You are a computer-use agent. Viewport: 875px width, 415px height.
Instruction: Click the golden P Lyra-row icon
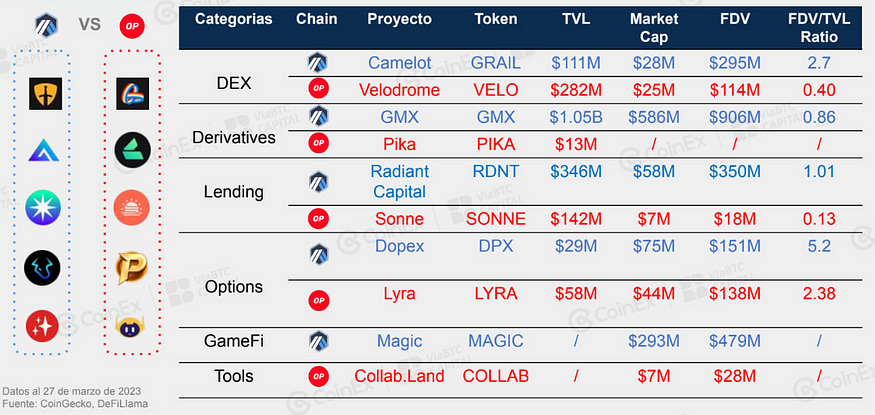pos(132,269)
